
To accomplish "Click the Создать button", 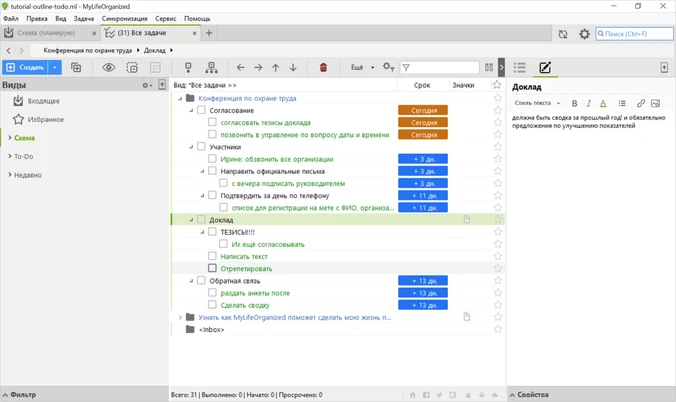I will coord(25,67).
